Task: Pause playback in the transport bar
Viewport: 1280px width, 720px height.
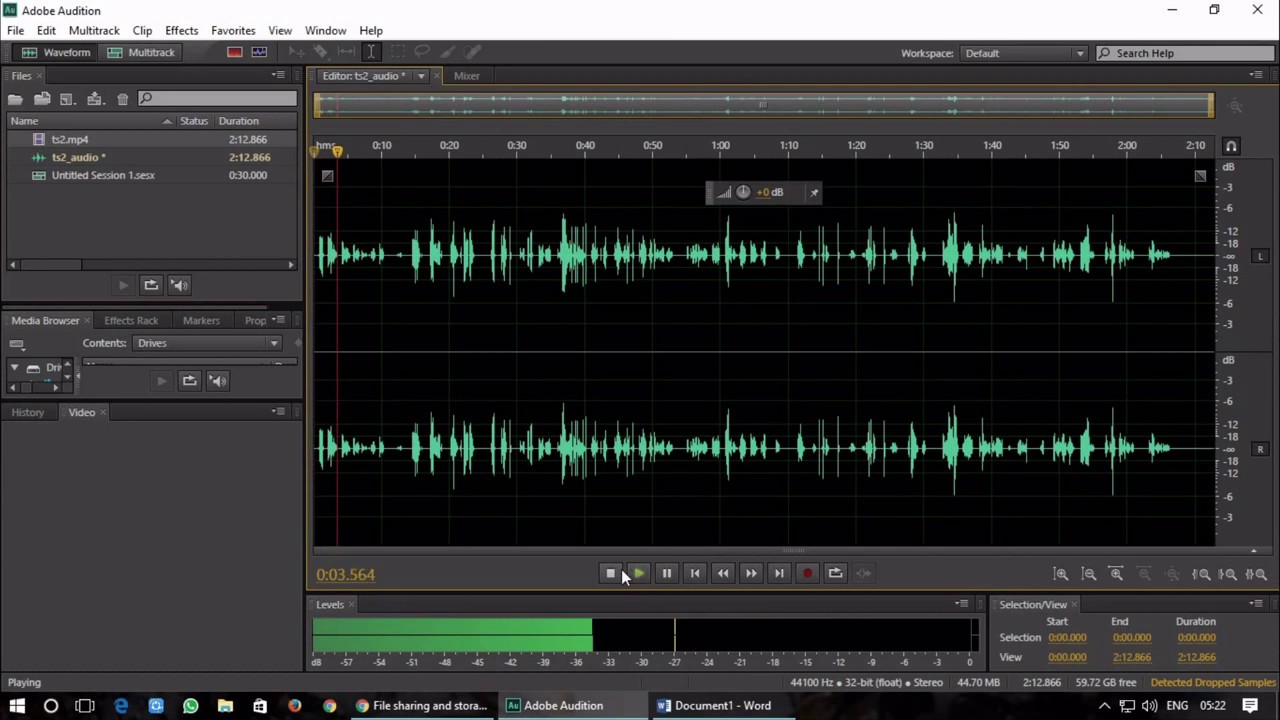Action: coord(666,573)
